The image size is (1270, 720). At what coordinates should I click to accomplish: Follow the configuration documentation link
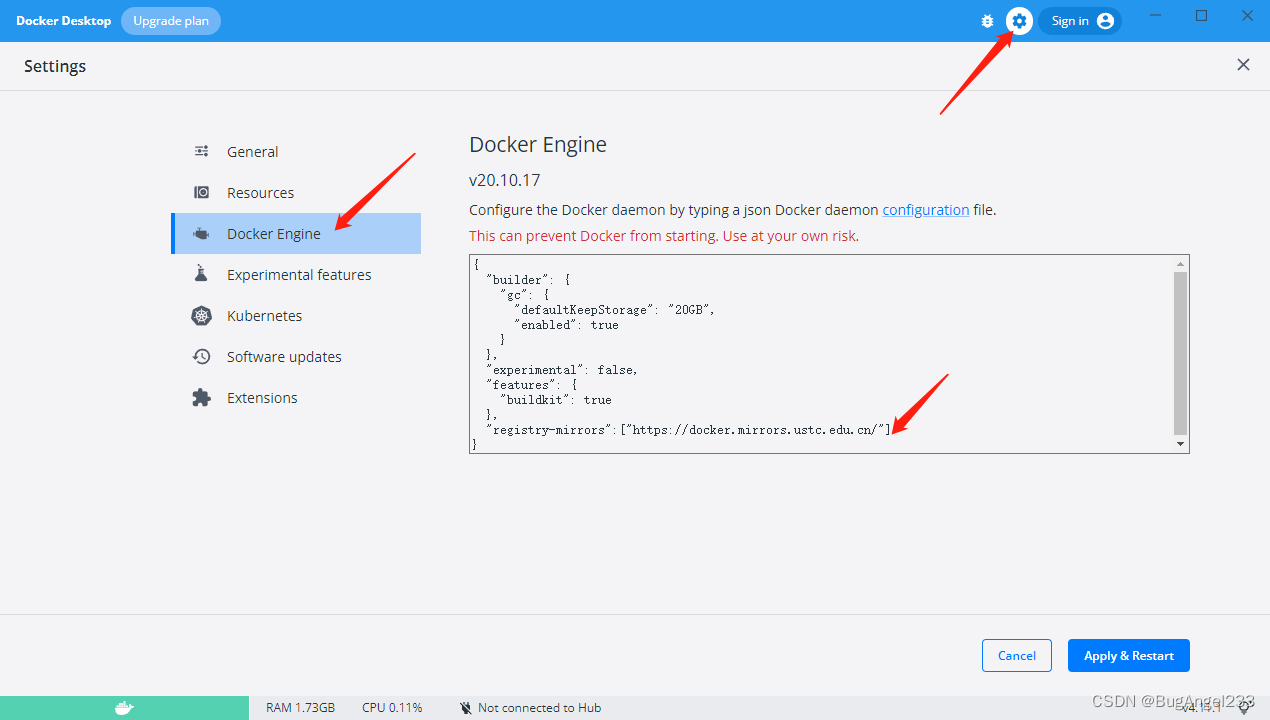tap(925, 210)
